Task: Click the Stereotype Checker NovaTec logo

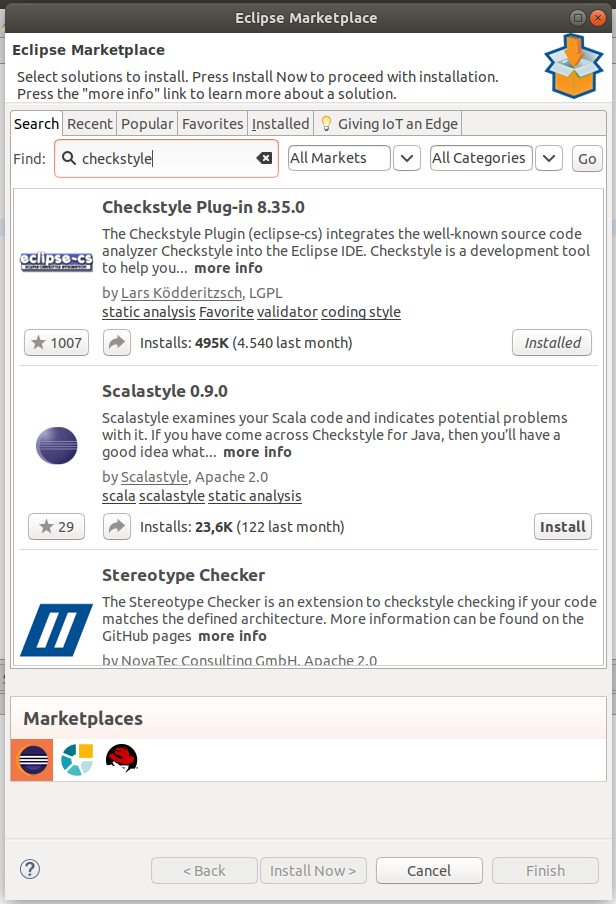Action: pos(56,630)
